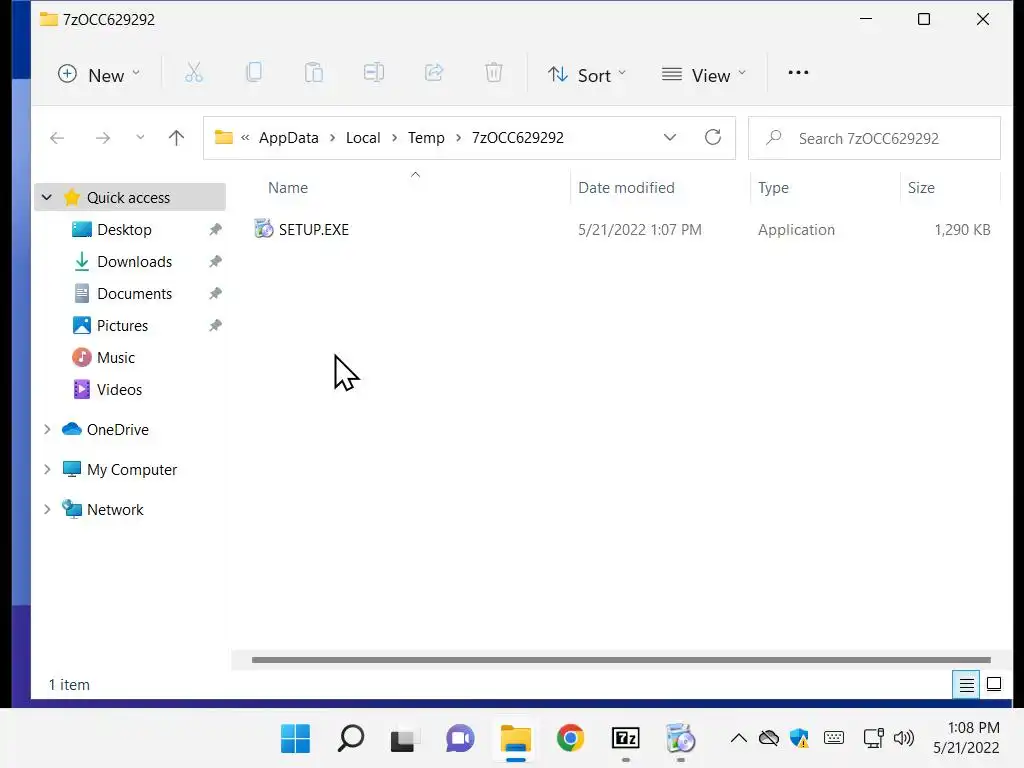Sort by the Size column header
The image size is (1024, 768).
[x=921, y=187]
